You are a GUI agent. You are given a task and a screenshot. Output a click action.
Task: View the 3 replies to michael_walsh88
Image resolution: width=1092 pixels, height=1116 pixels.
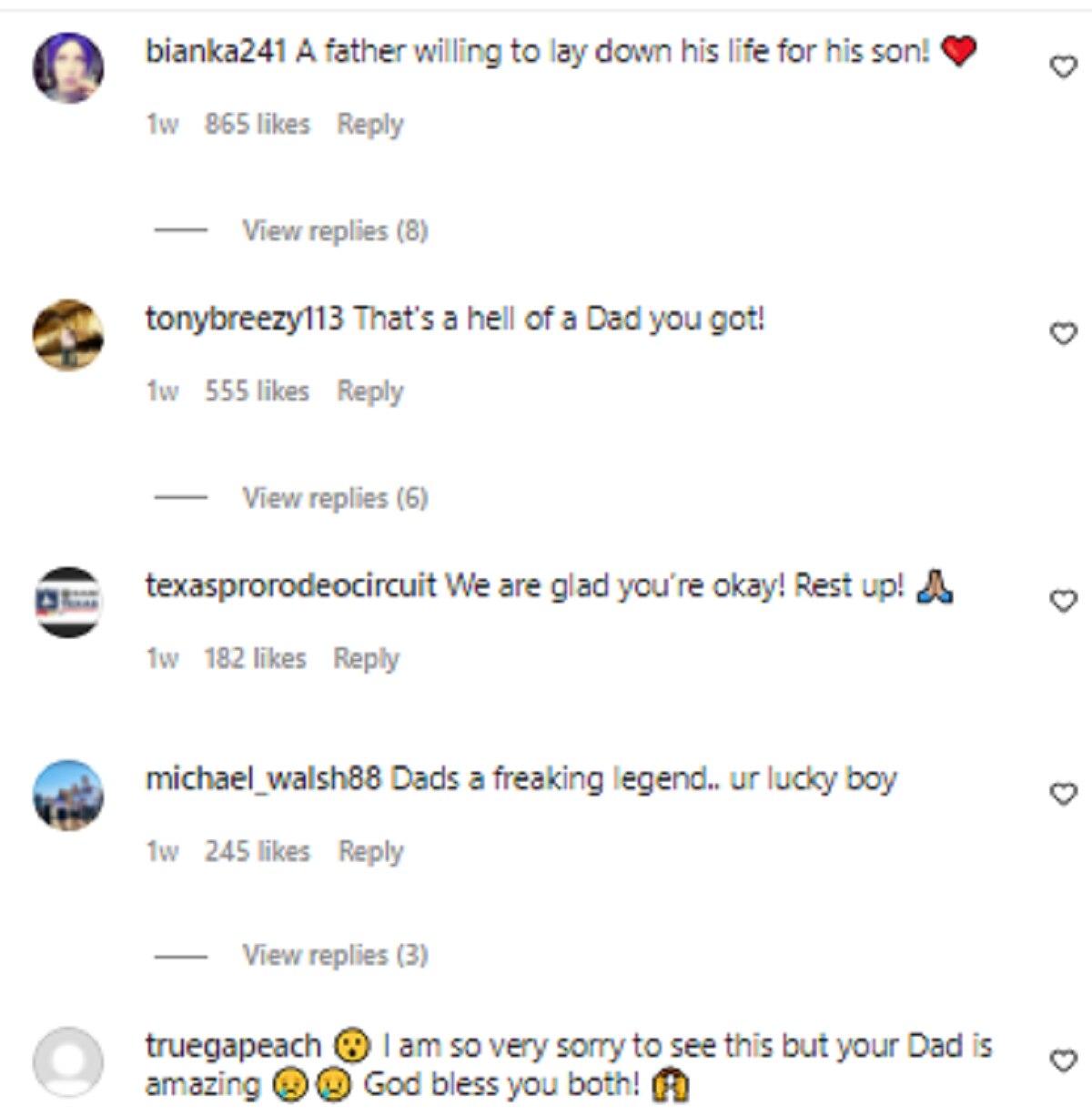(x=335, y=955)
